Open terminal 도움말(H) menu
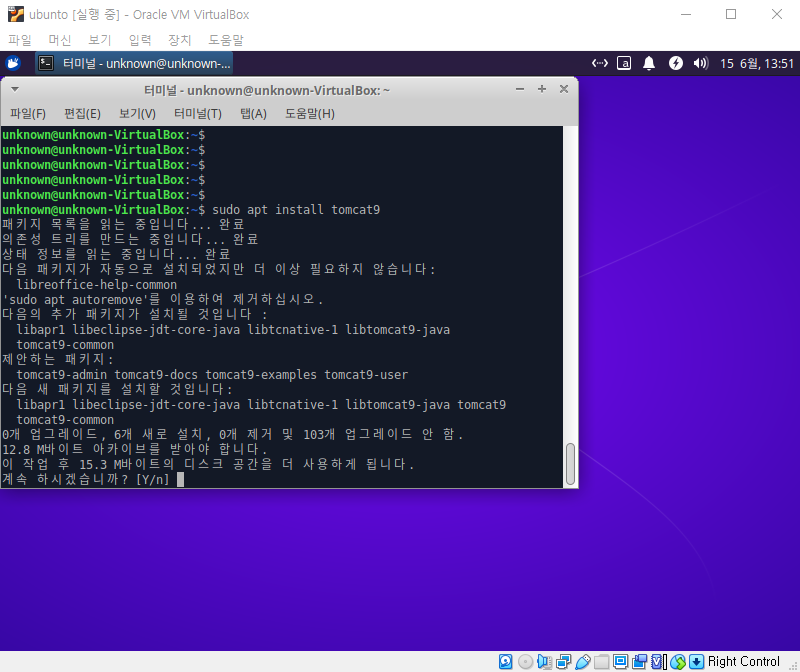Image resolution: width=800 pixels, height=672 pixels. (310, 113)
